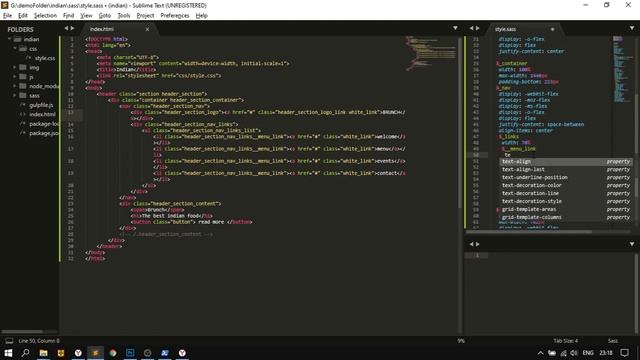Open Chrome from the taskbar
Screen dimensions: 640x360
click(x=113, y=353)
